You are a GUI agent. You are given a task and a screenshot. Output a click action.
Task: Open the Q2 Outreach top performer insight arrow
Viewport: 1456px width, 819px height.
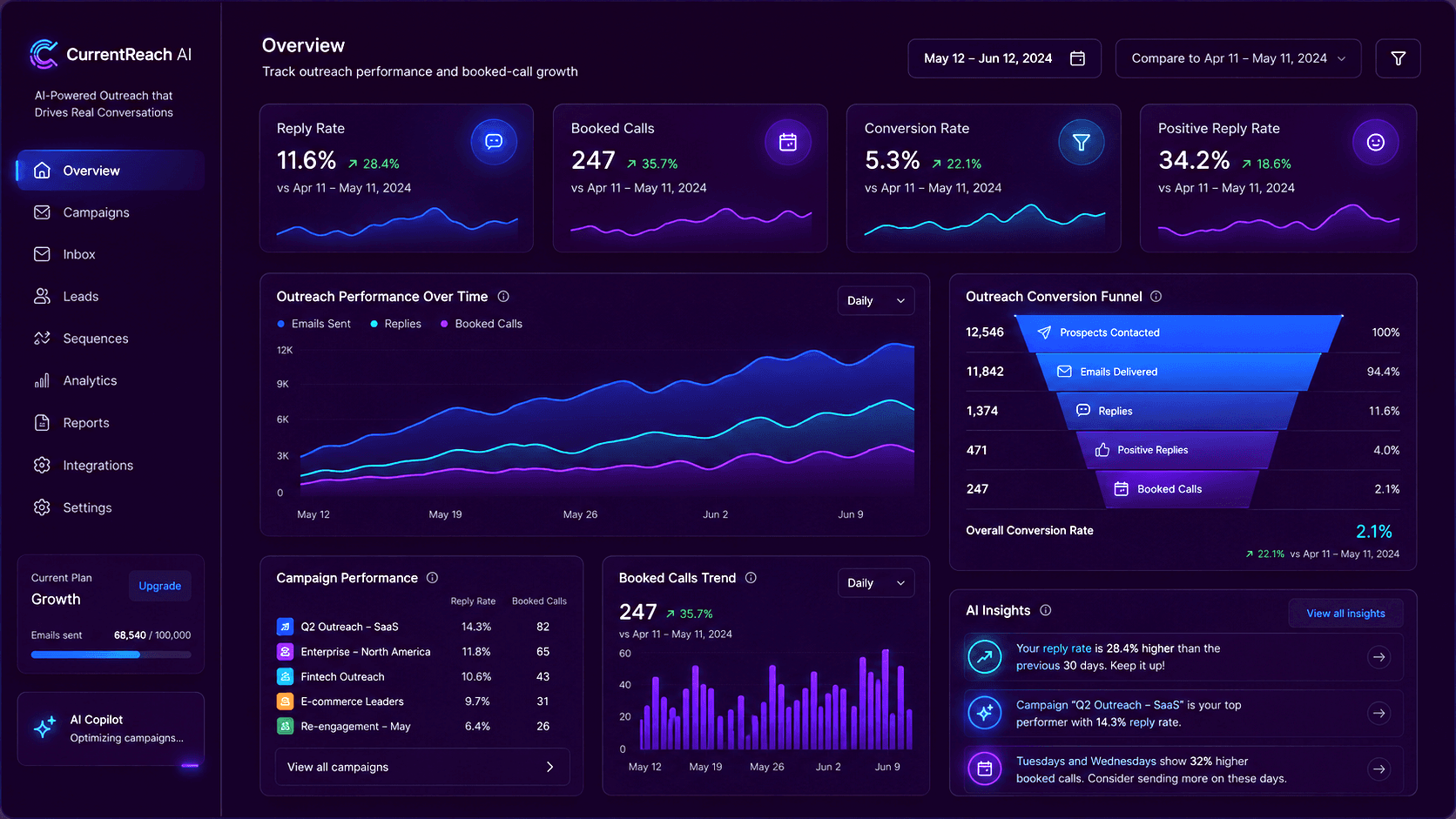click(x=1378, y=714)
